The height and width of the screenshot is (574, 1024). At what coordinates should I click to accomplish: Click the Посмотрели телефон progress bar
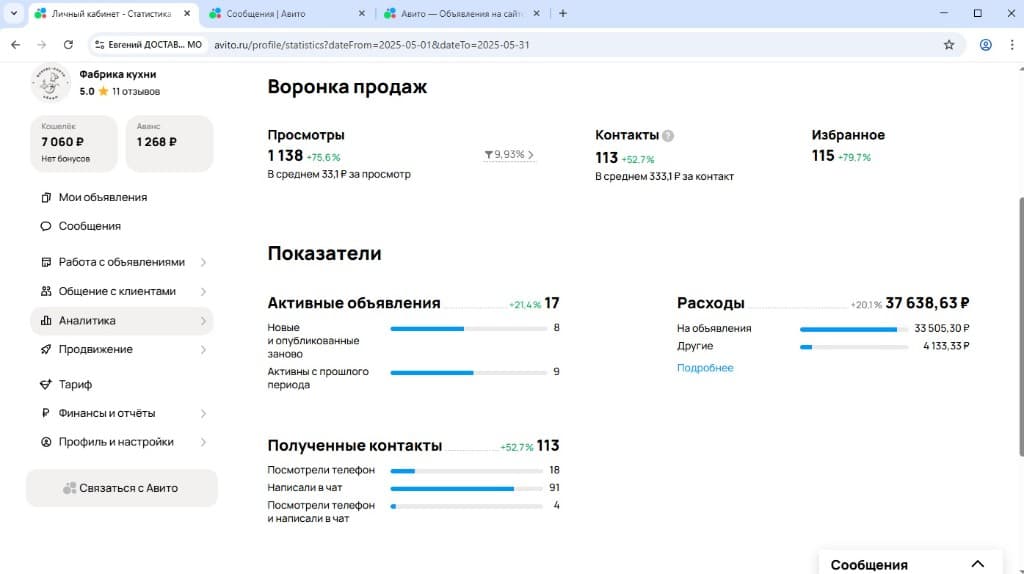coord(466,471)
